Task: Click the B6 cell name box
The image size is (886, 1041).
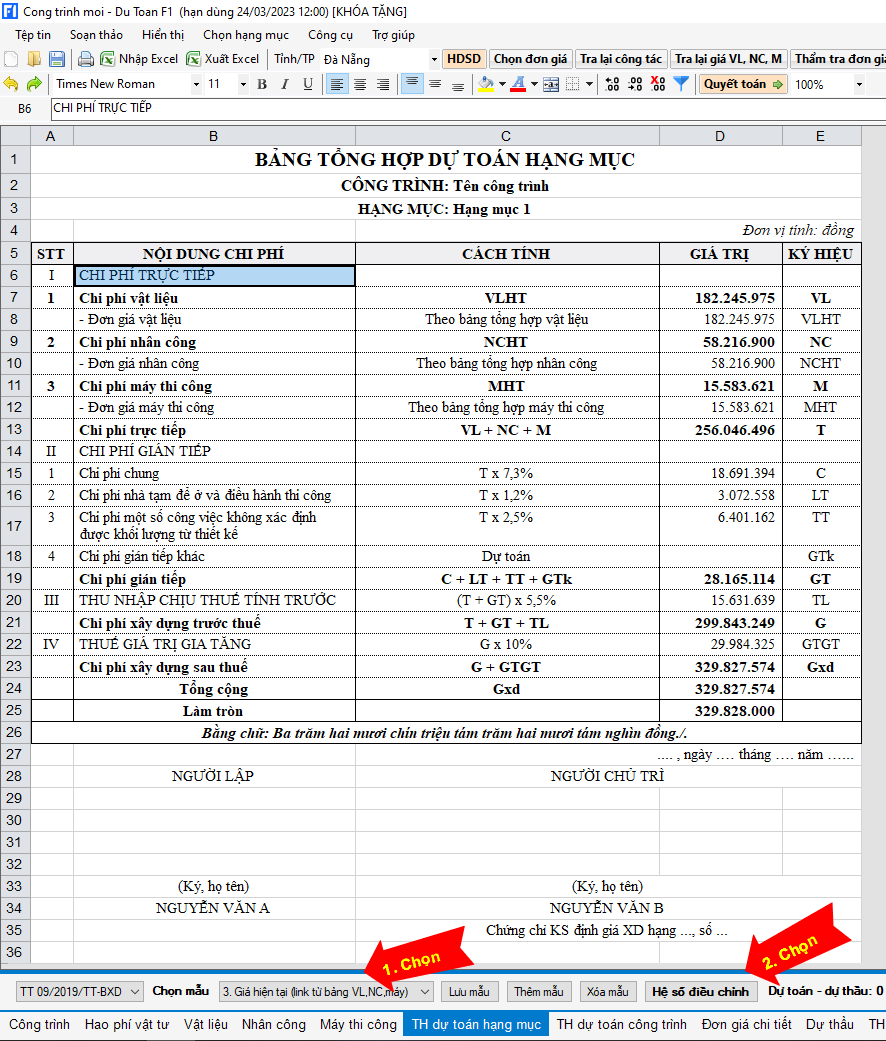Action: 25,108
